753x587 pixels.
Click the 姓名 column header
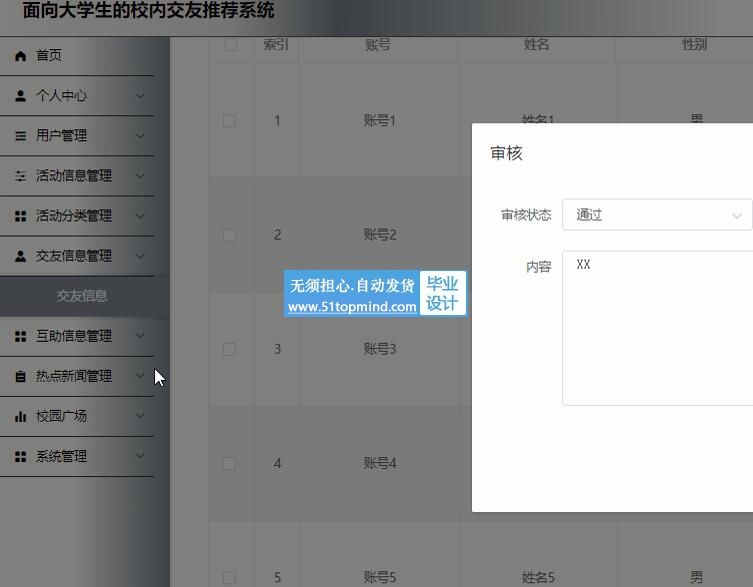536,45
